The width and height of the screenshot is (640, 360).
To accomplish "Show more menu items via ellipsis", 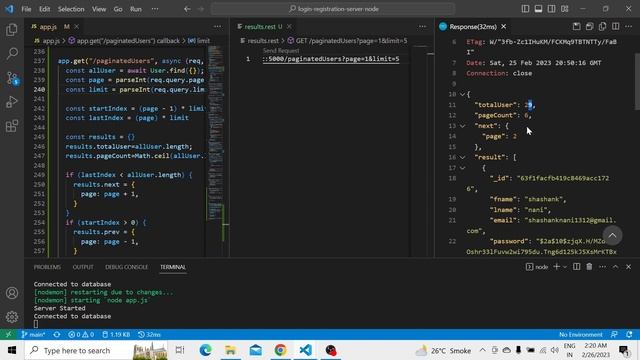I will coord(155,9).
